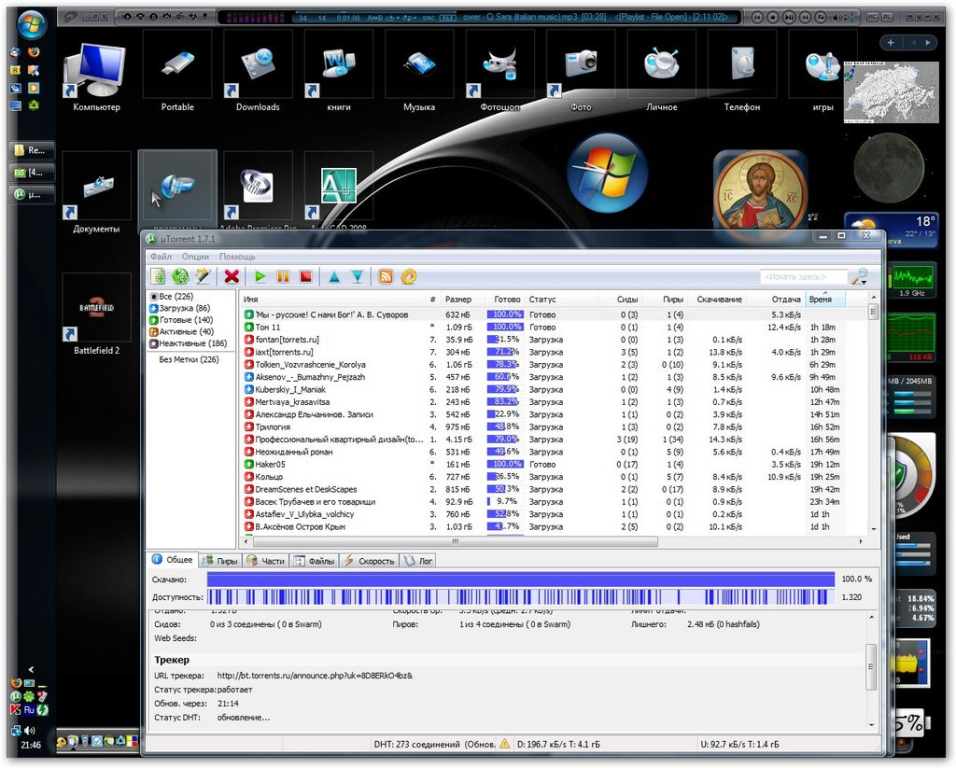Select the Неактивные (186) category
This screenshot has height=768, width=956.
[188, 343]
